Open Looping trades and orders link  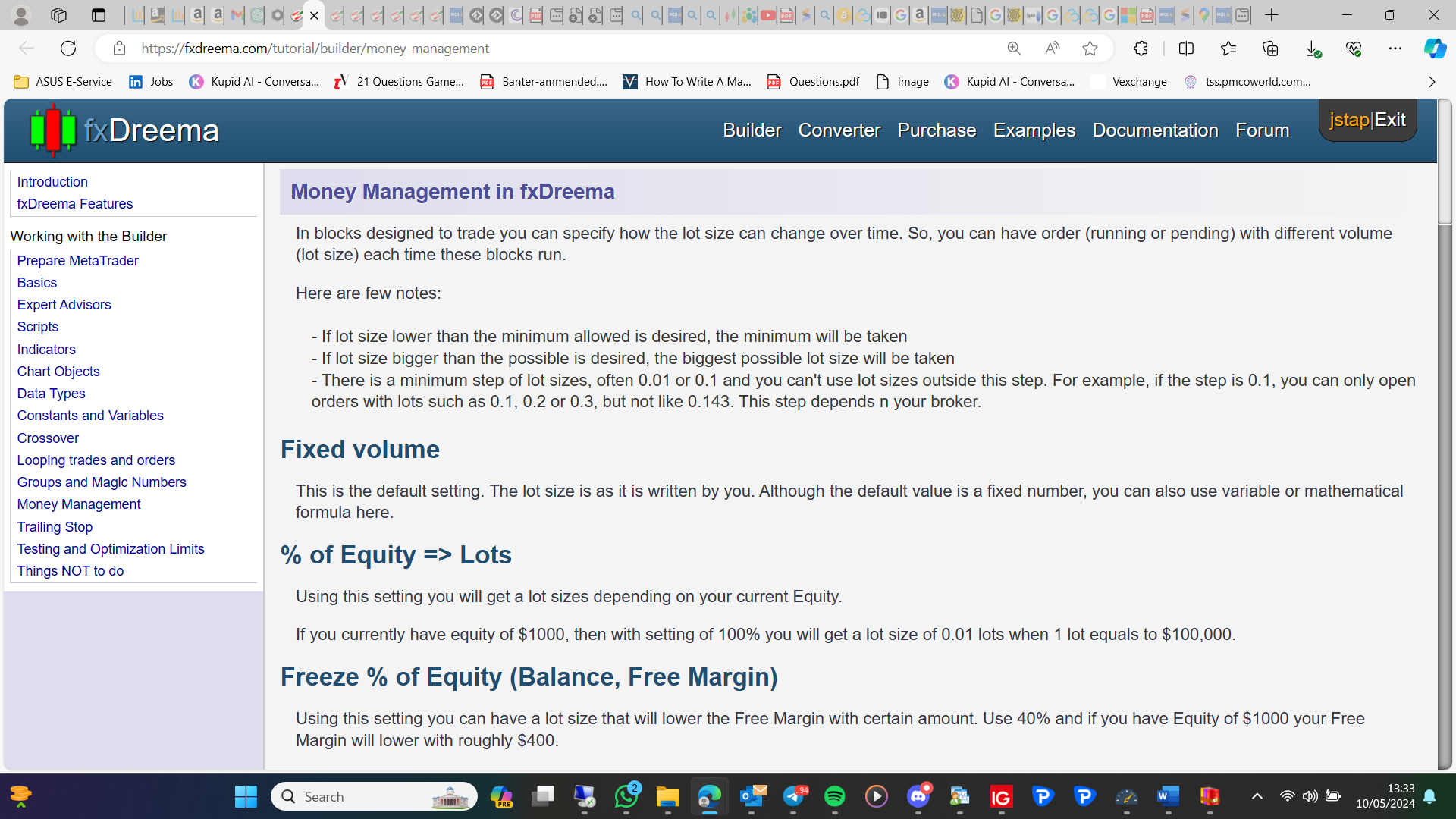pyautogui.click(x=96, y=460)
